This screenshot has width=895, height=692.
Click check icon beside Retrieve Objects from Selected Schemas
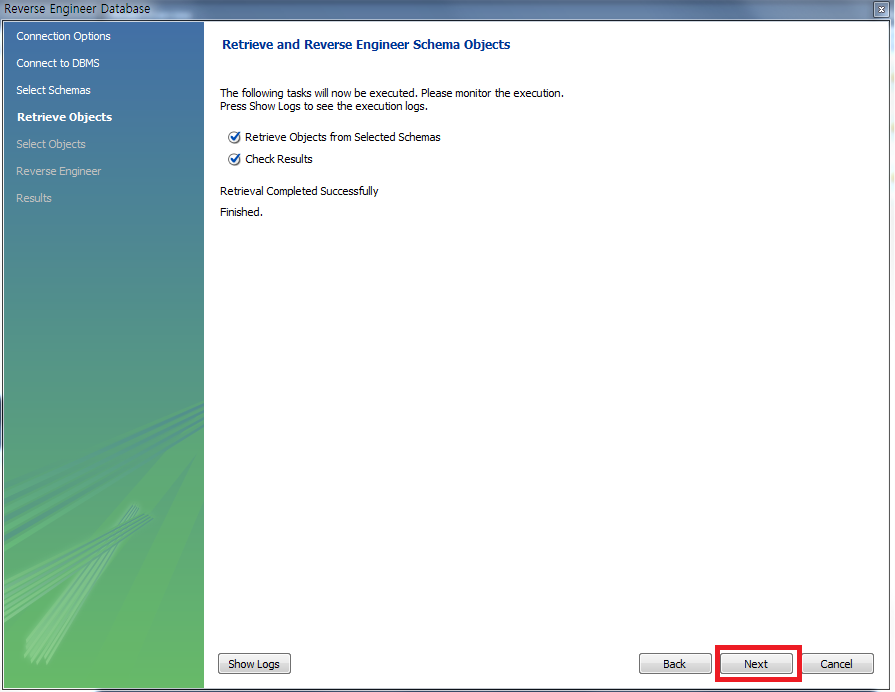click(x=234, y=137)
